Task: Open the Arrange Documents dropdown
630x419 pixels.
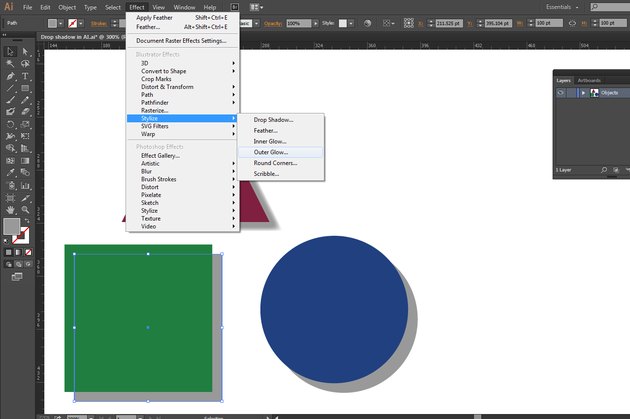Action: pyautogui.click(x=256, y=7)
